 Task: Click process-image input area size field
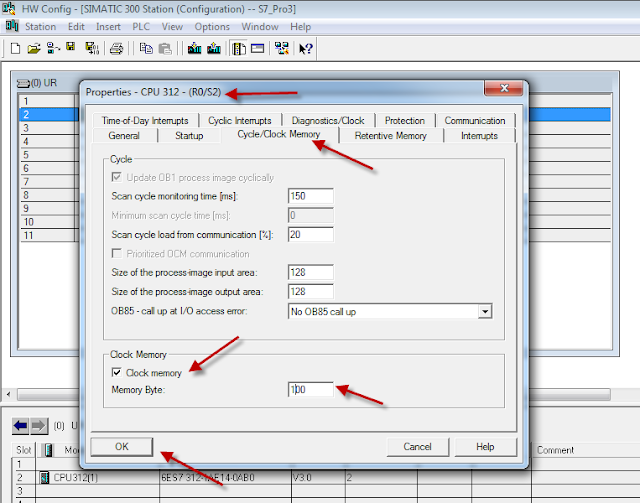coord(311,272)
